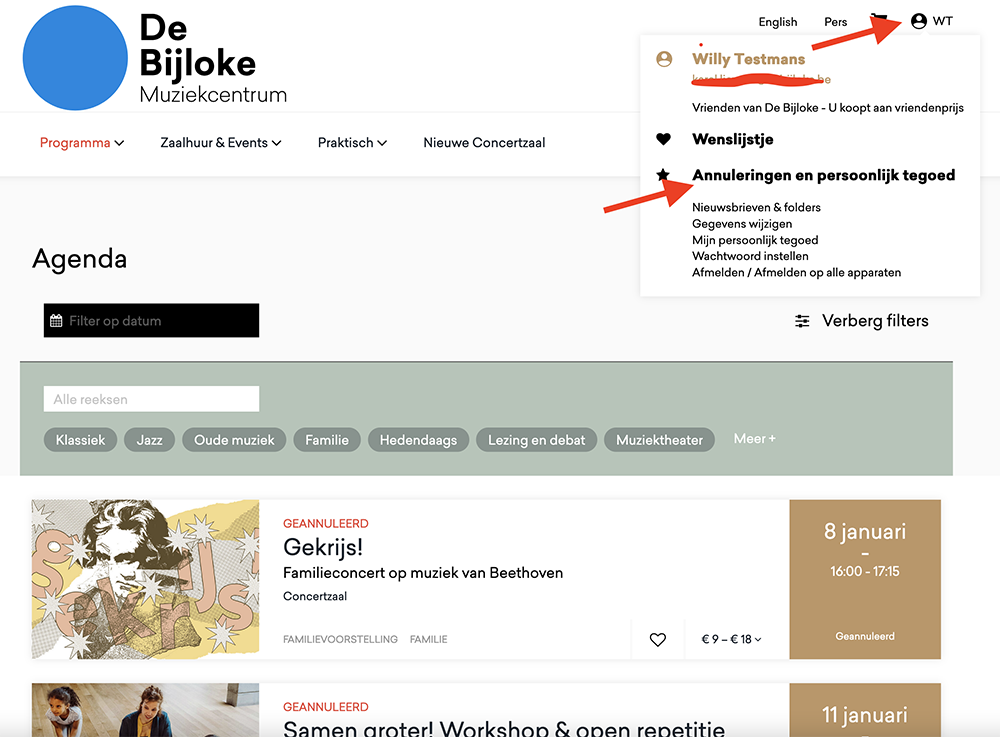Click the user account icon next to WT
This screenshot has width=1000, height=737.
coord(919,21)
